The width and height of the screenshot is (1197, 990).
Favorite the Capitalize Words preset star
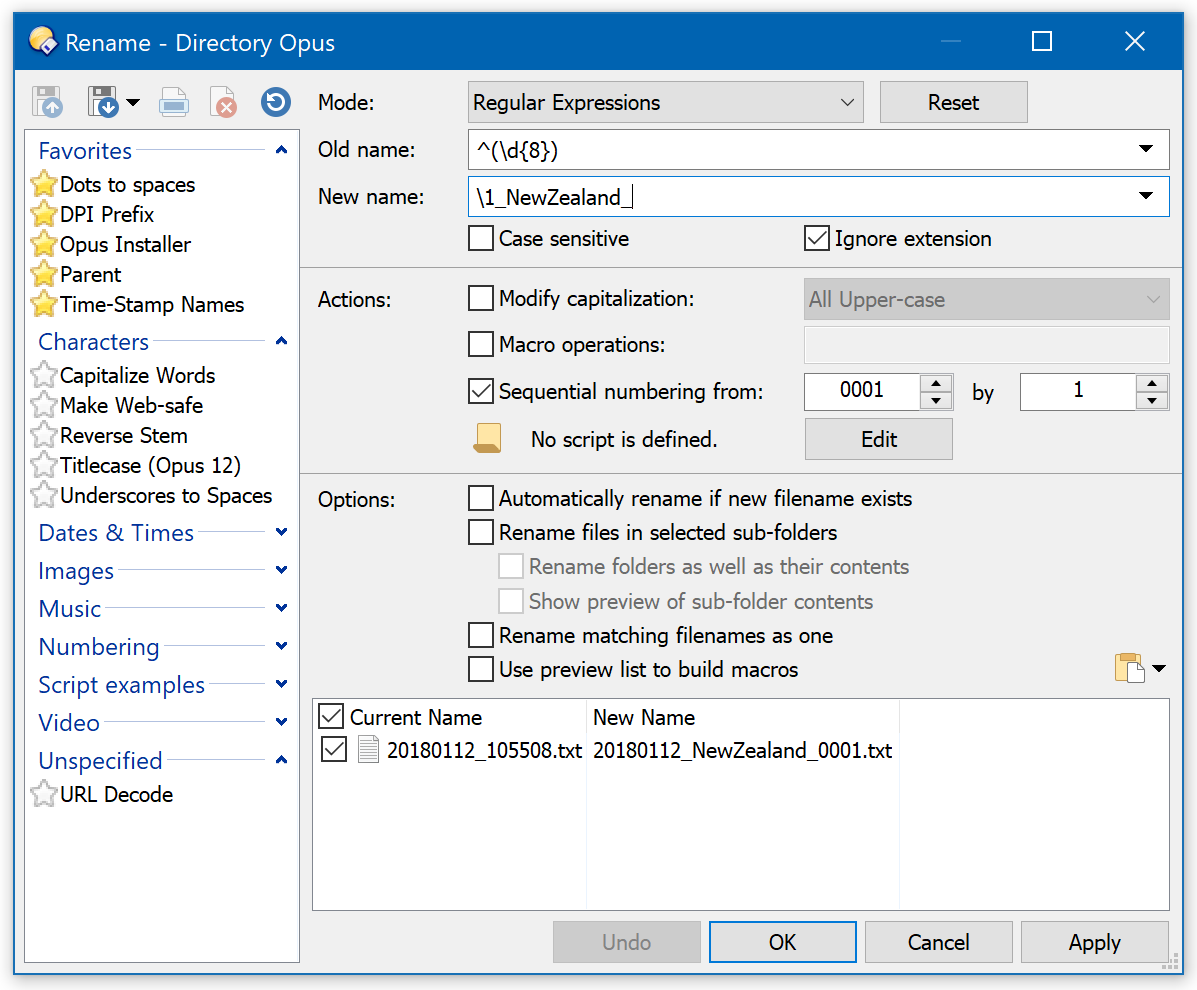coord(44,375)
